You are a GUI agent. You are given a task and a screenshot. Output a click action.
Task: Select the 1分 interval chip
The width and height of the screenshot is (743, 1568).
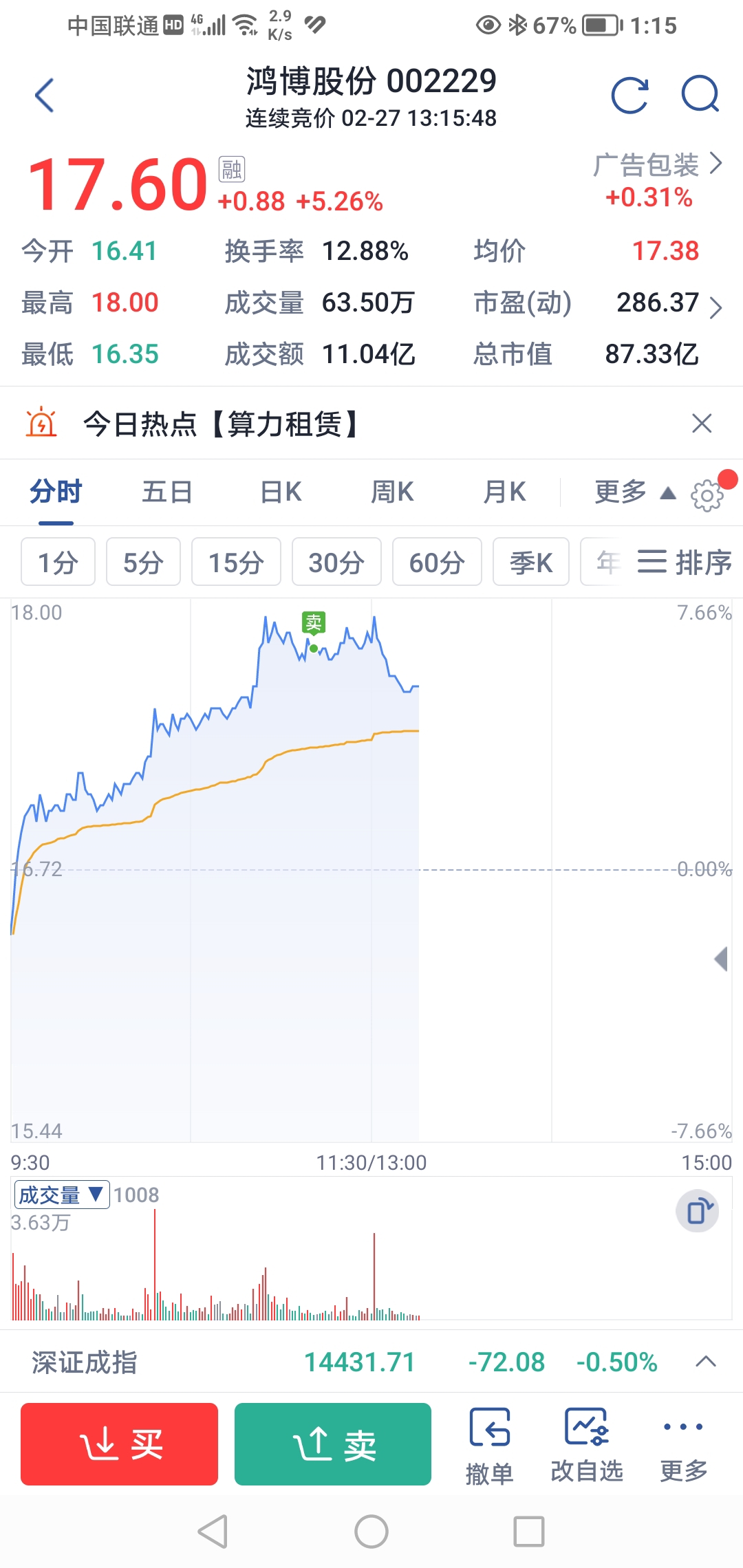pyautogui.click(x=58, y=562)
